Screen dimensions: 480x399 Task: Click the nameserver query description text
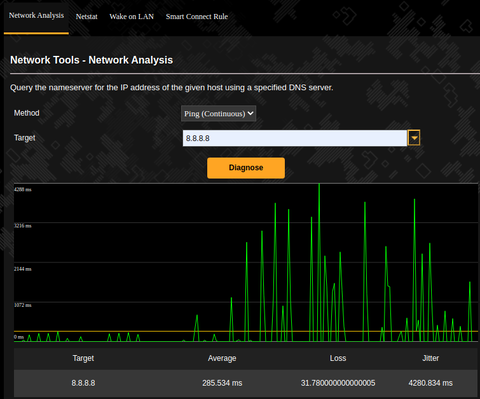click(x=171, y=88)
